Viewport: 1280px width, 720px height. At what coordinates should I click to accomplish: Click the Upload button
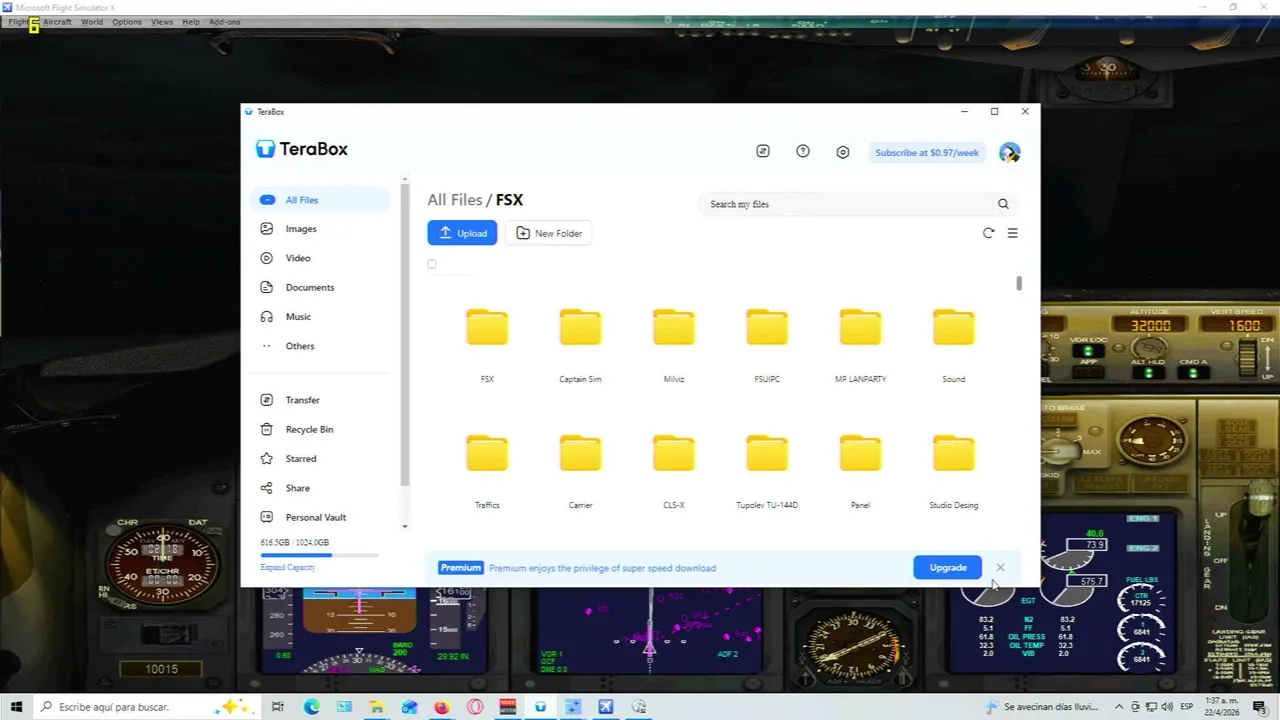coord(462,233)
